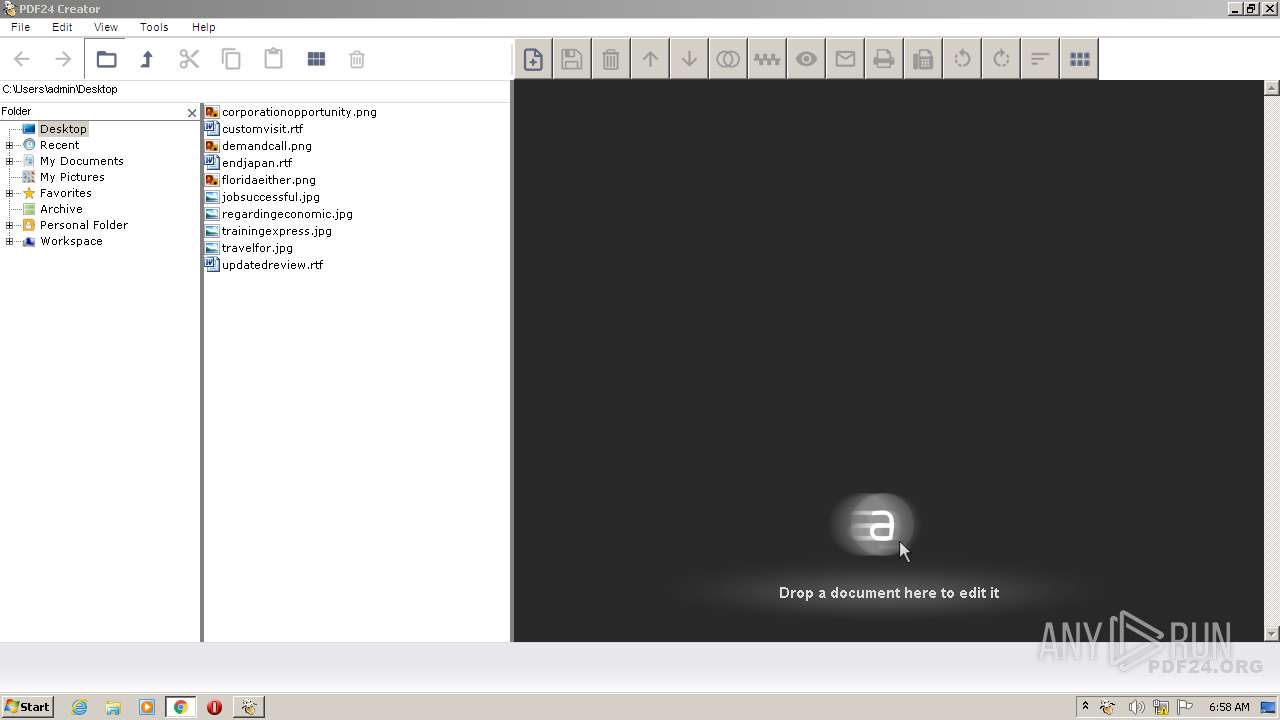Viewport: 1280px width, 720px height.
Task: Go back in the file explorer
Action: [x=22, y=59]
